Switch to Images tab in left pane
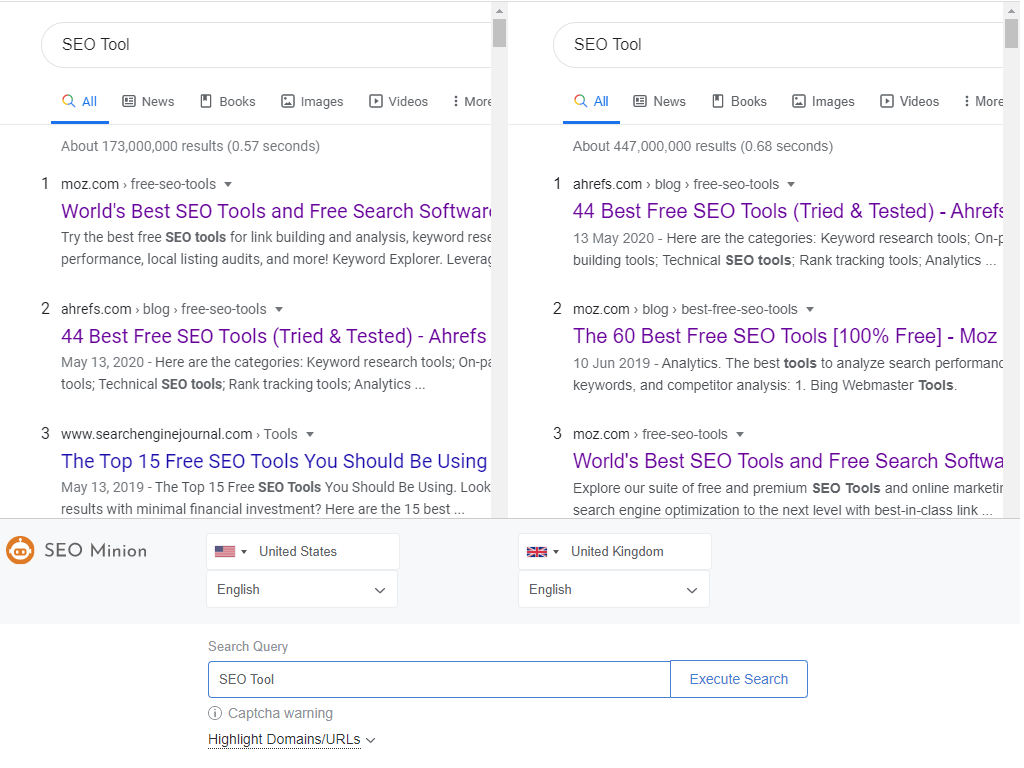1024x768 pixels. 312,101
